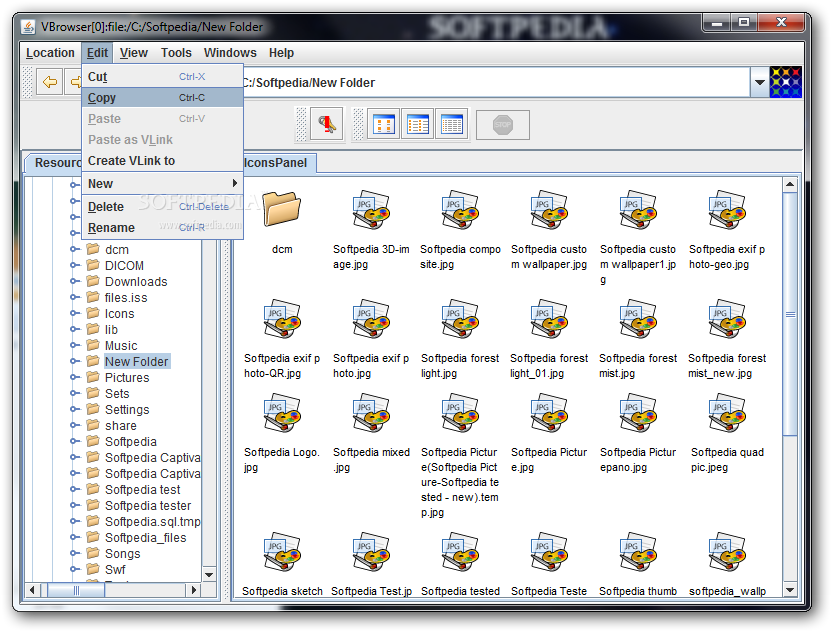
Task: Switch to icons view mode button
Action: coord(384,125)
